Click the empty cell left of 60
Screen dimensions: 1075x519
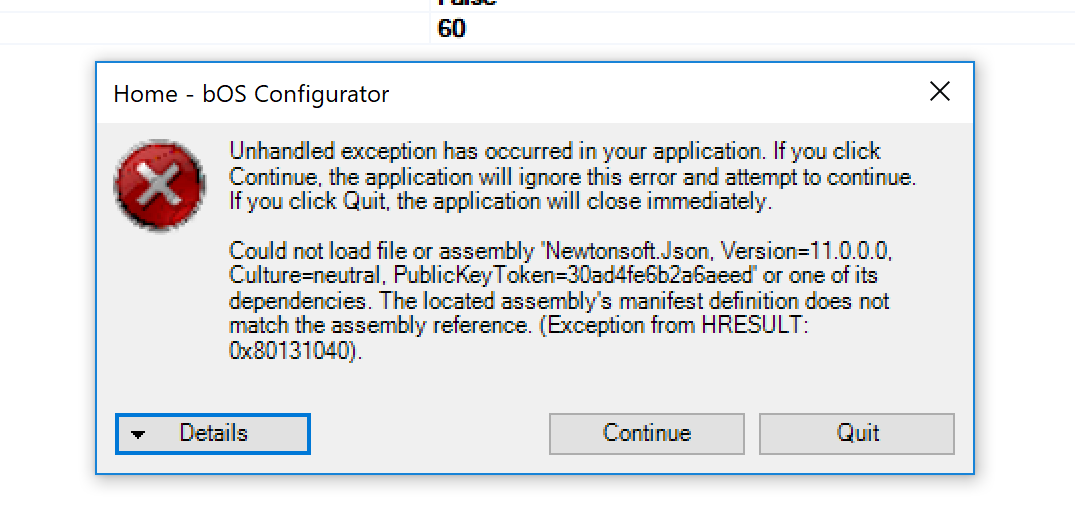[214, 29]
